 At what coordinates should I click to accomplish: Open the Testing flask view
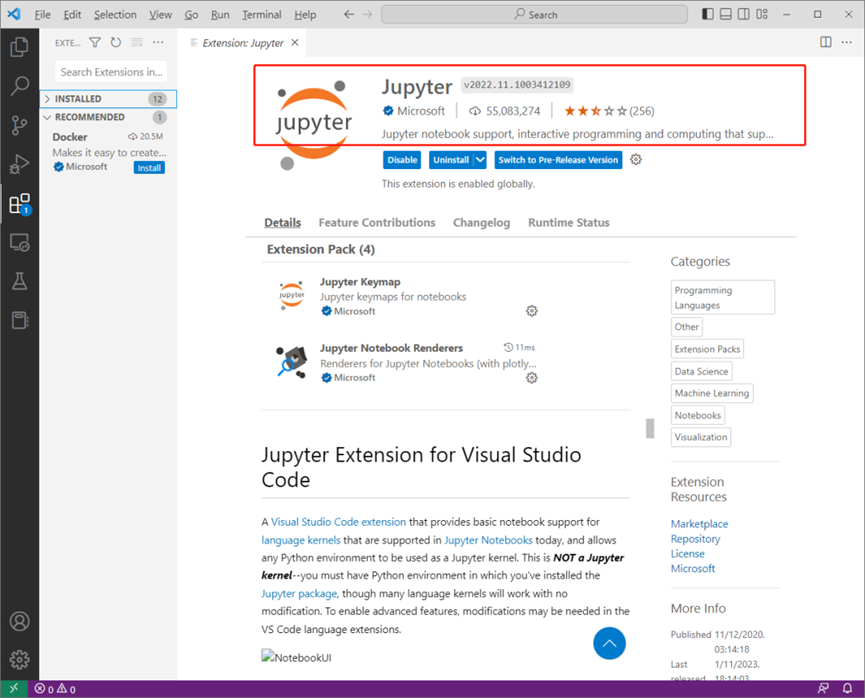(x=19, y=281)
